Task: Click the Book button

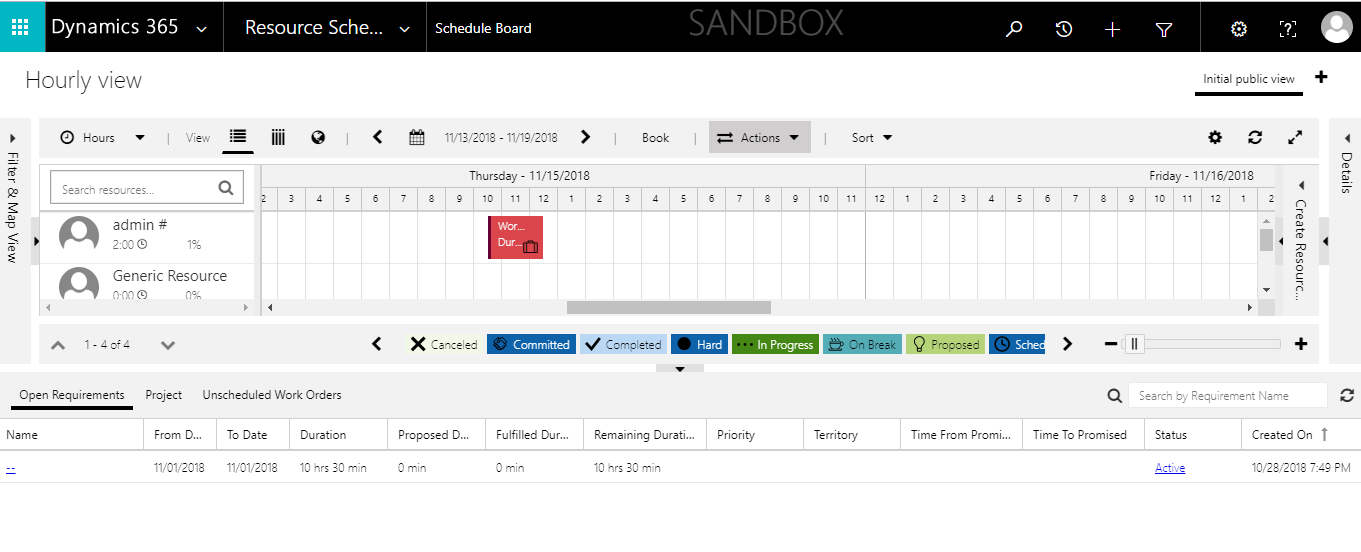Action: point(656,137)
